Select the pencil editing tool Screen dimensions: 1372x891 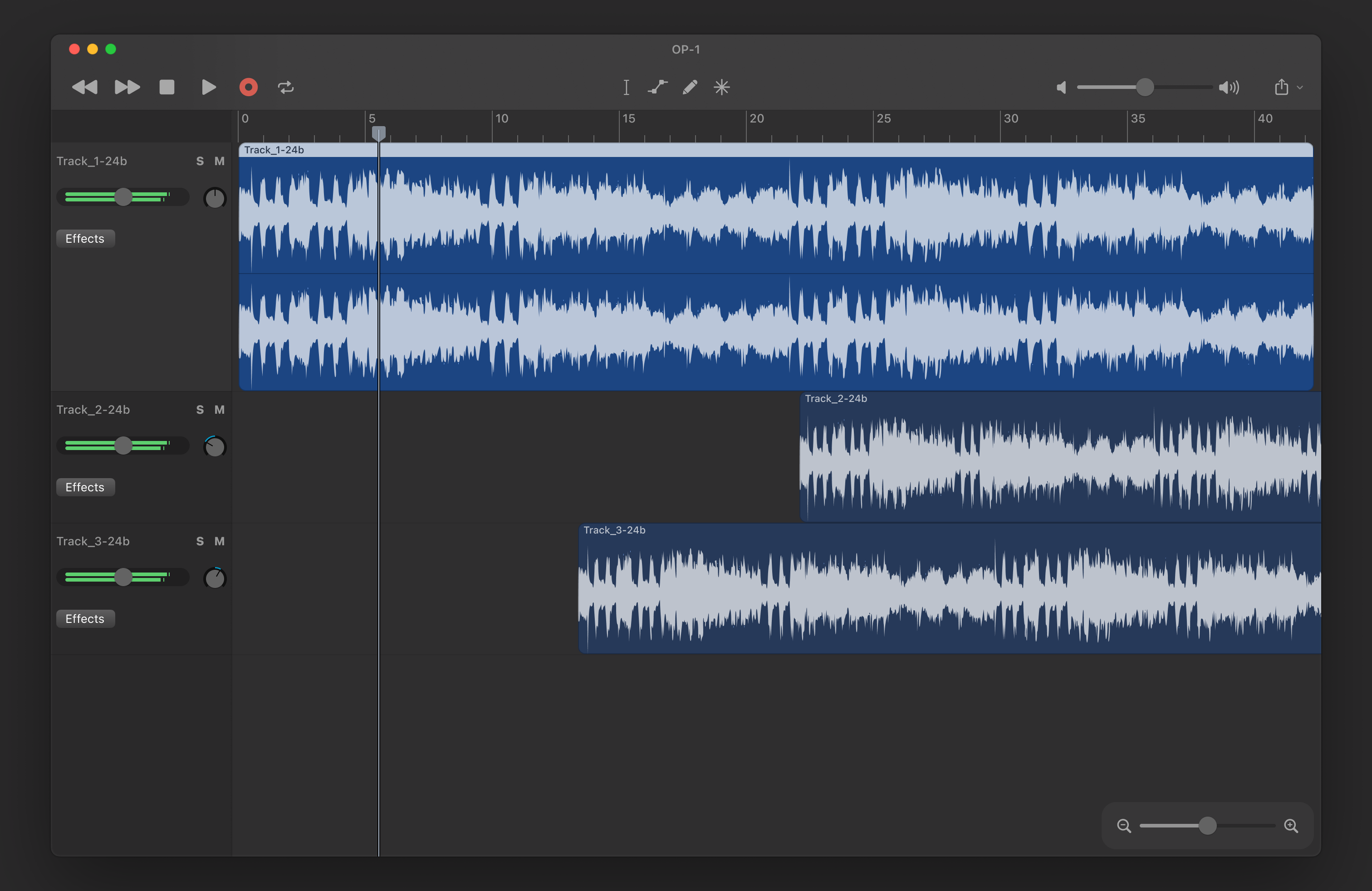(690, 87)
